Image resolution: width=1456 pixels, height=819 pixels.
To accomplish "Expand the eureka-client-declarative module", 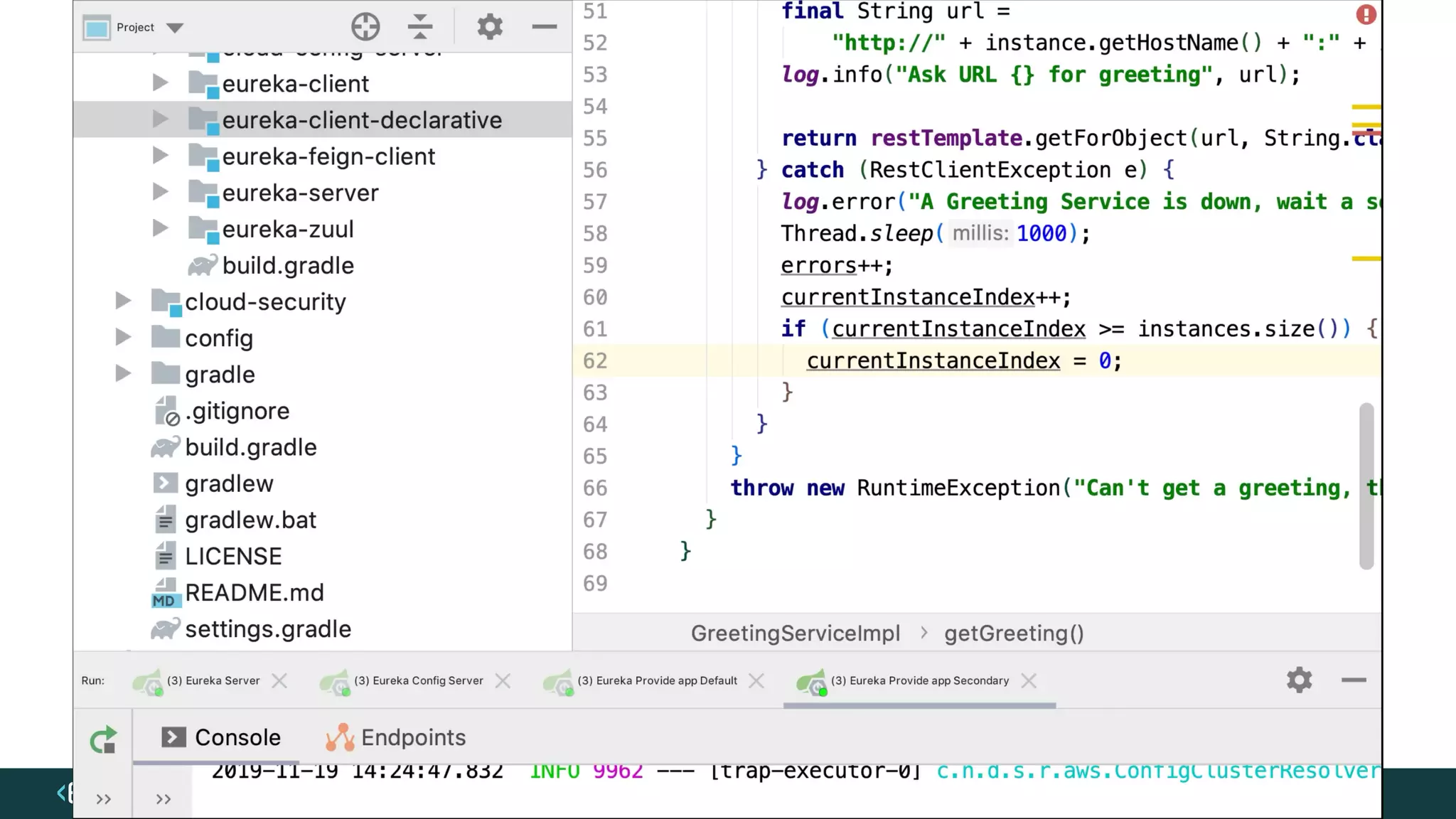I will [161, 119].
